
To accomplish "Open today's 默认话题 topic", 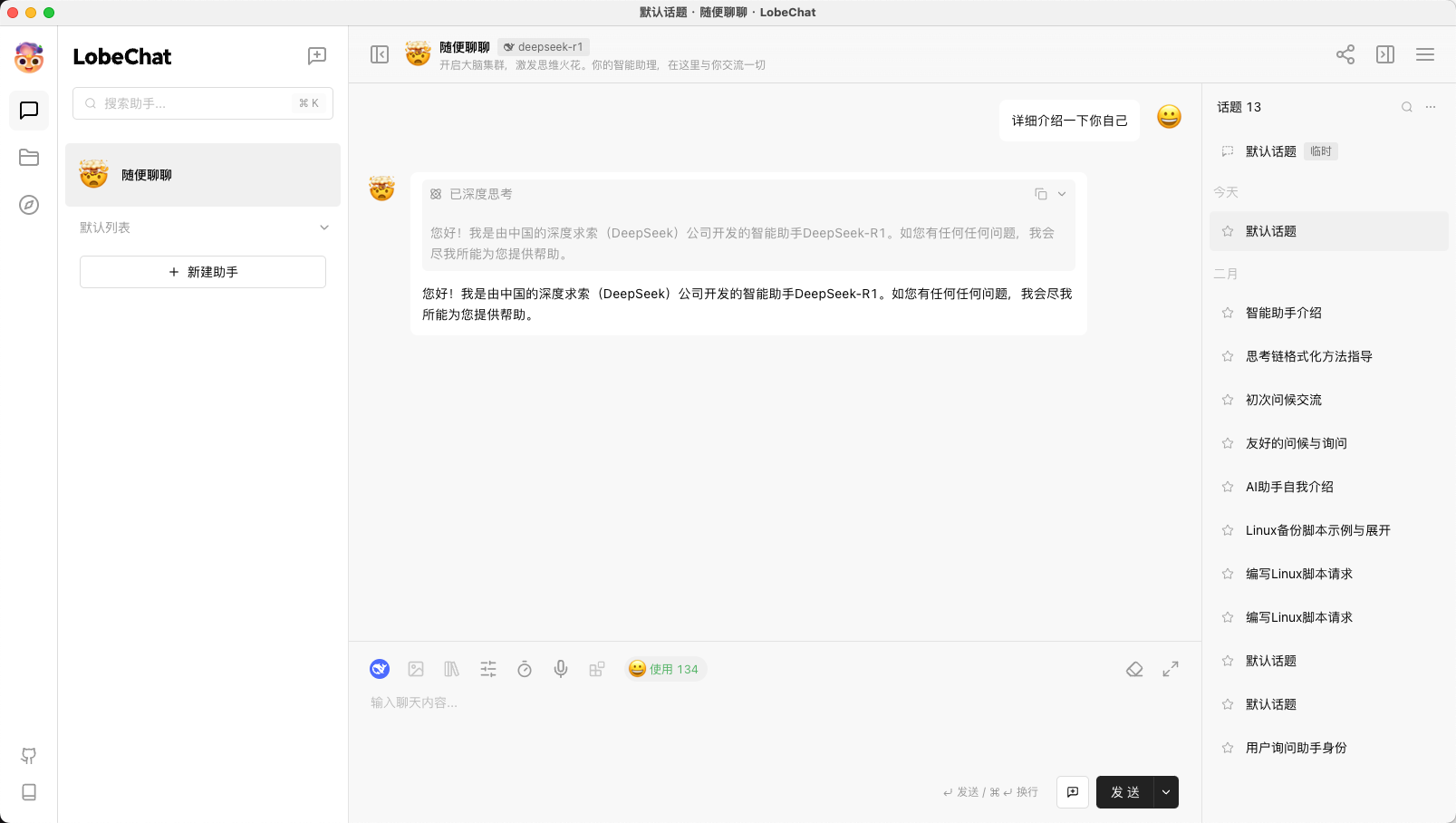I will (1329, 231).
